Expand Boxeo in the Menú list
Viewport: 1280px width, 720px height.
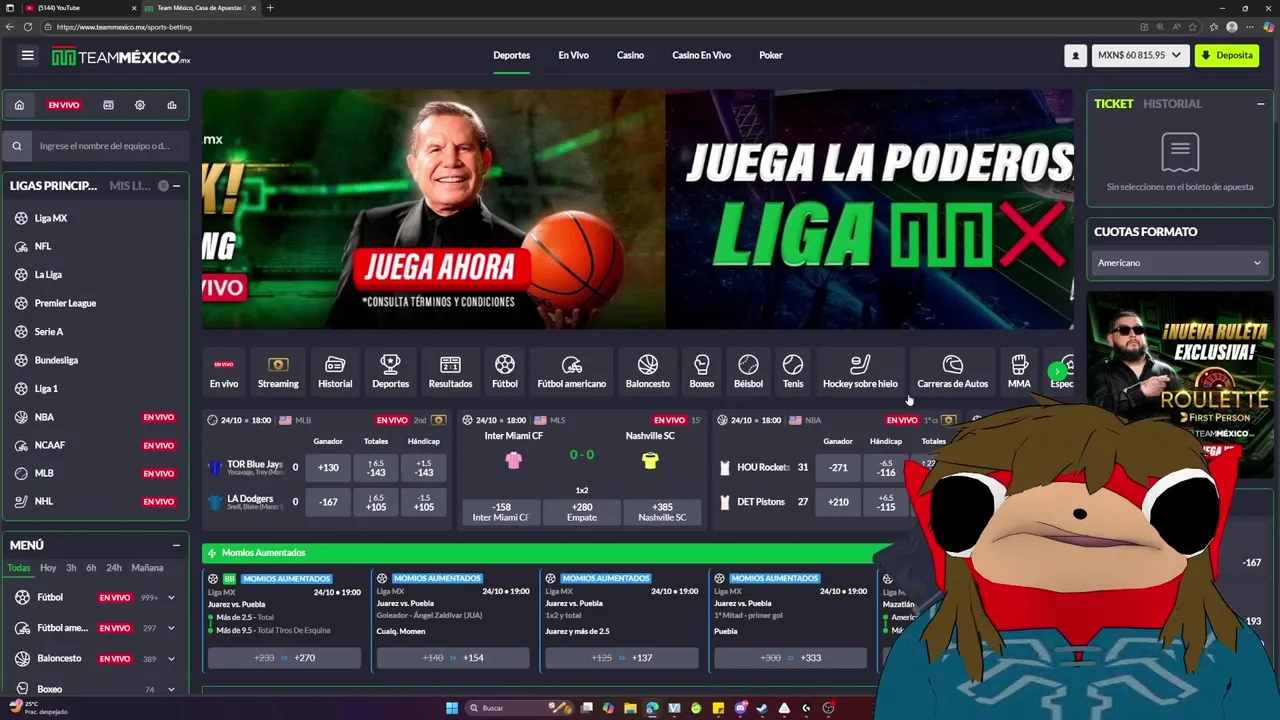[x=171, y=689]
